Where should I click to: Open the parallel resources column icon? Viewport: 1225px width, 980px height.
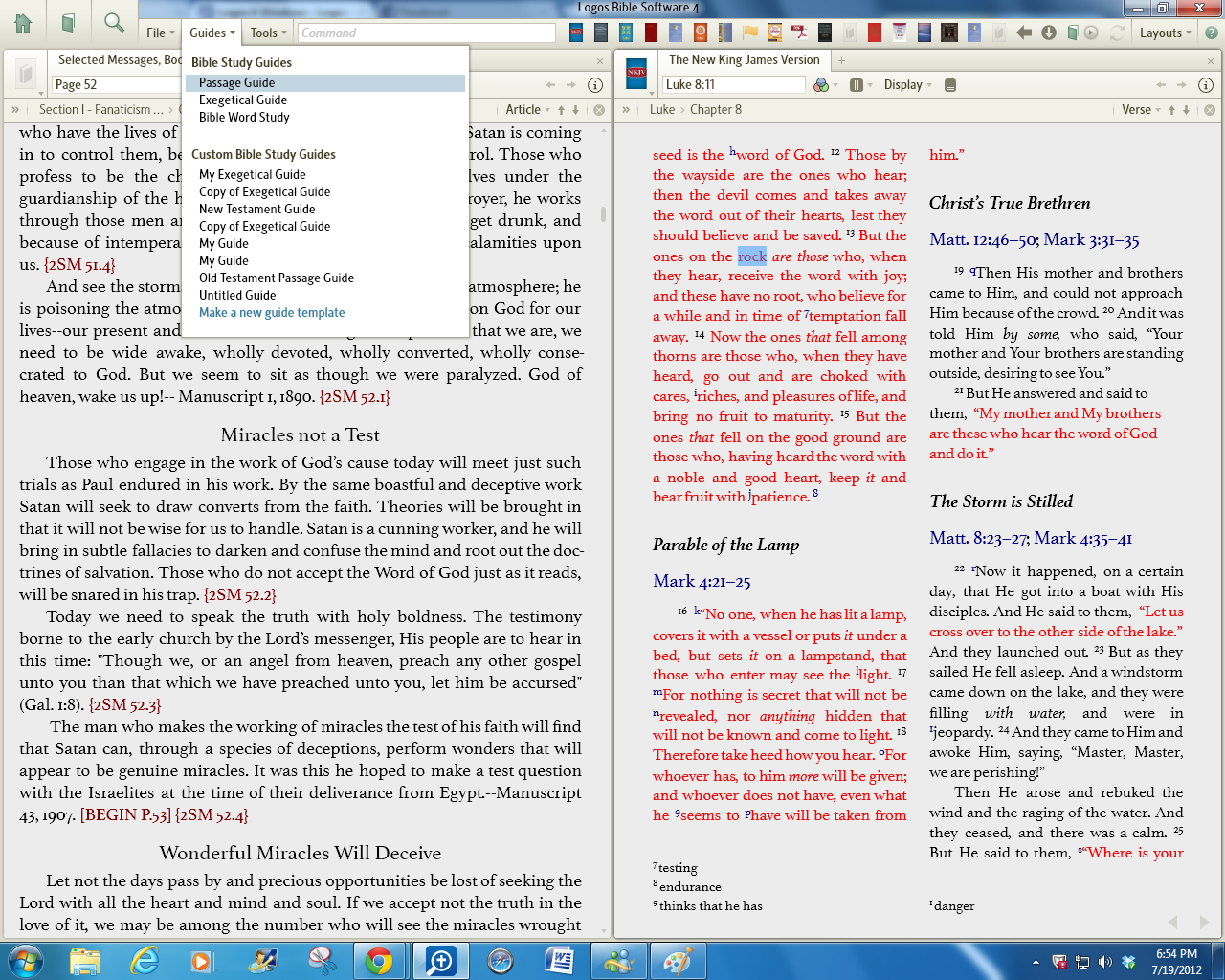[857, 84]
